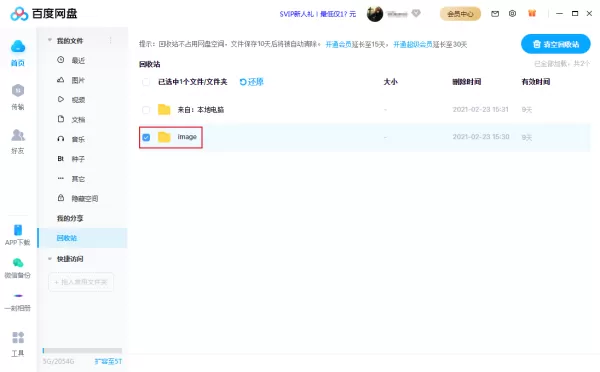Click the clock icon beside 最近
Screen dimensions: 600x372
coord(60,60)
